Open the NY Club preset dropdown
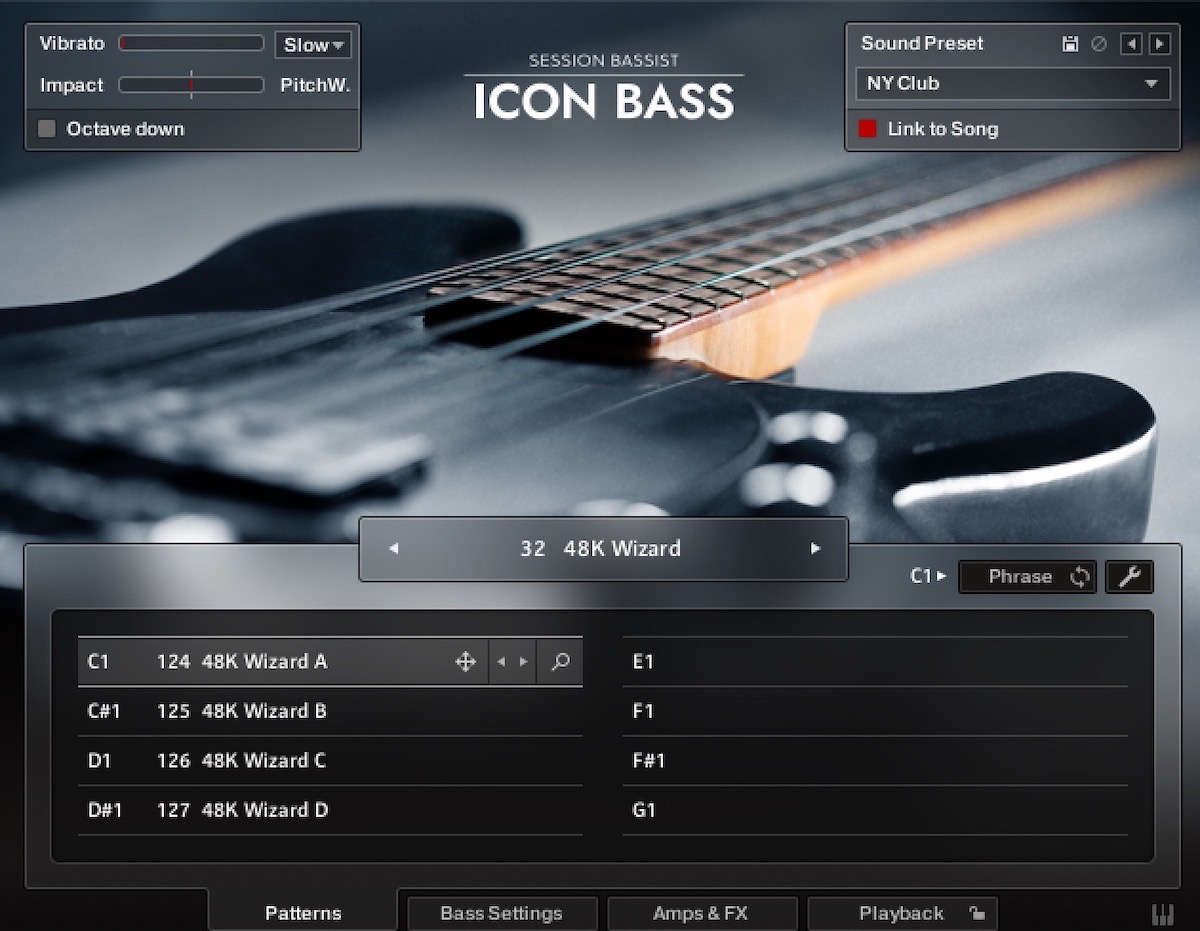 [x=1012, y=84]
